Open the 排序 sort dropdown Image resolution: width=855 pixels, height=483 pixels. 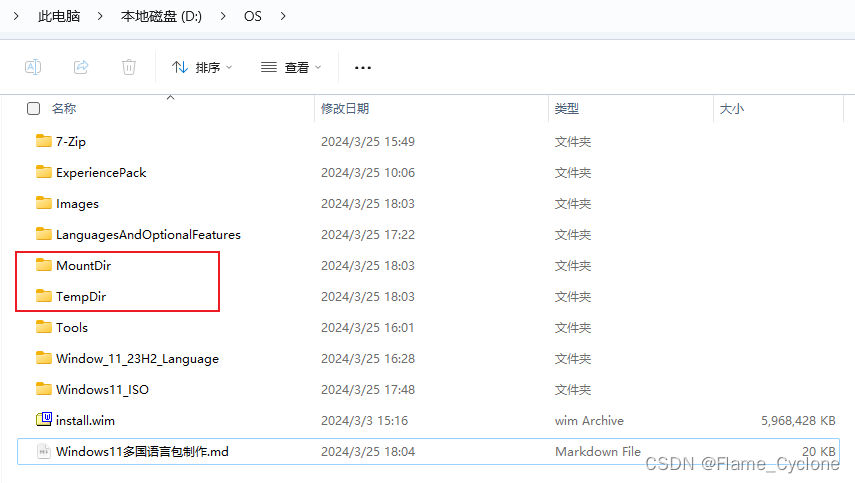coord(202,67)
